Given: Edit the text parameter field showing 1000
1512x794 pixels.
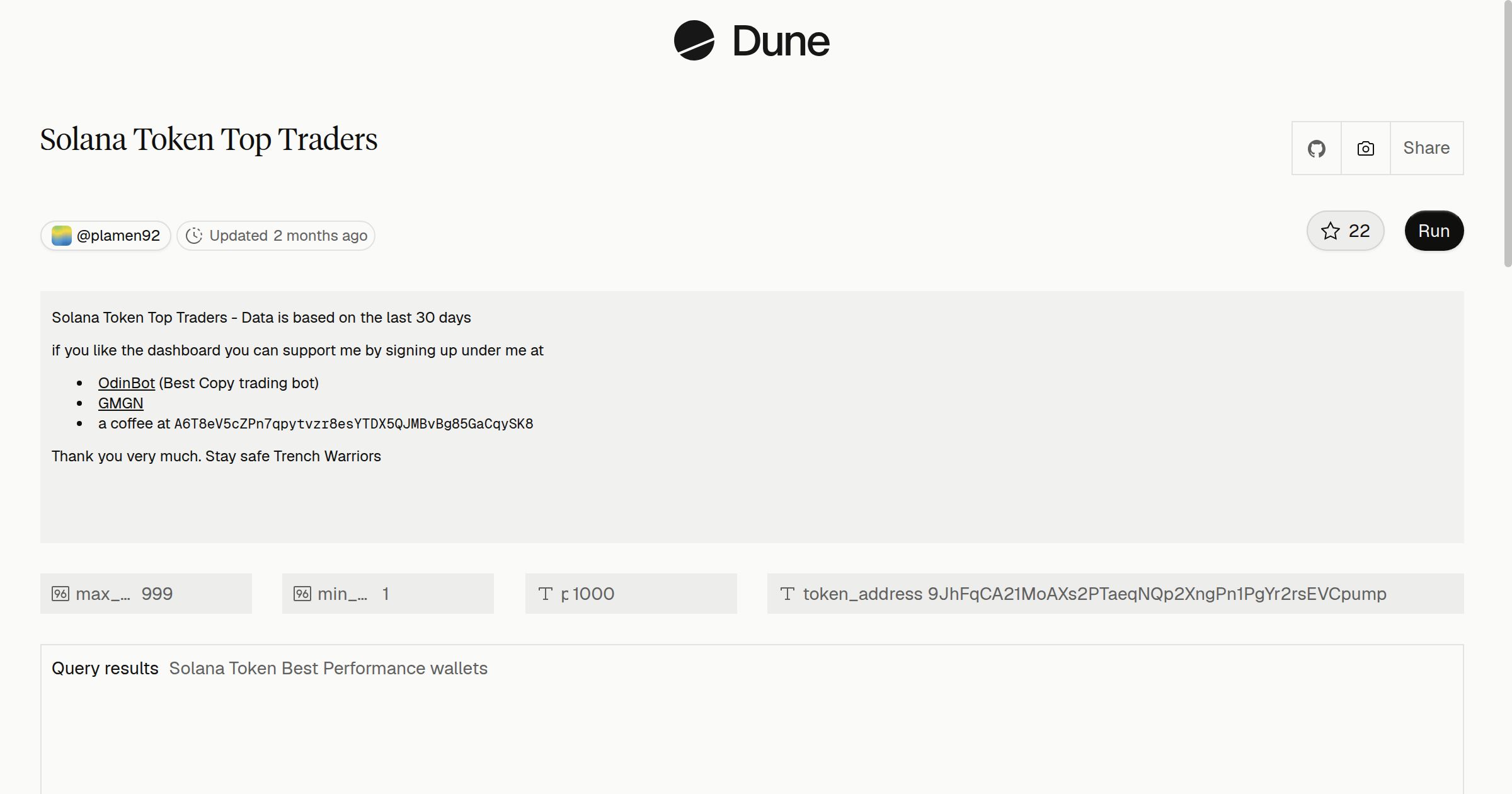Looking at the screenshot, I should tap(631, 594).
